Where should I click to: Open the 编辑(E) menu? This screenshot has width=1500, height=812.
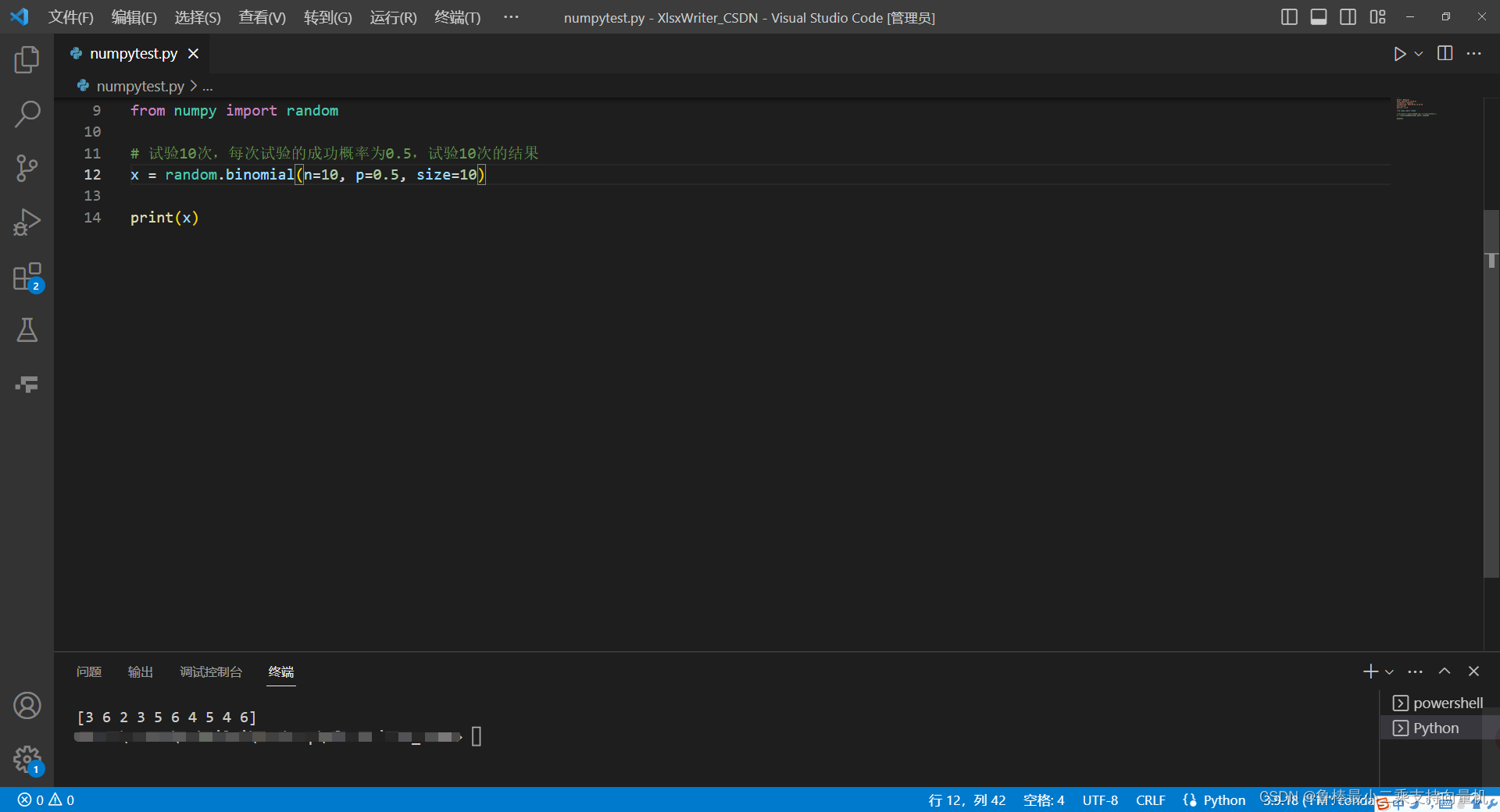[x=134, y=17]
